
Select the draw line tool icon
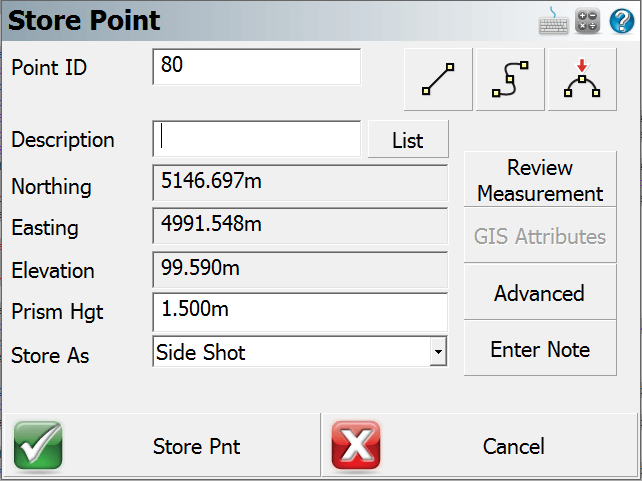point(438,79)
